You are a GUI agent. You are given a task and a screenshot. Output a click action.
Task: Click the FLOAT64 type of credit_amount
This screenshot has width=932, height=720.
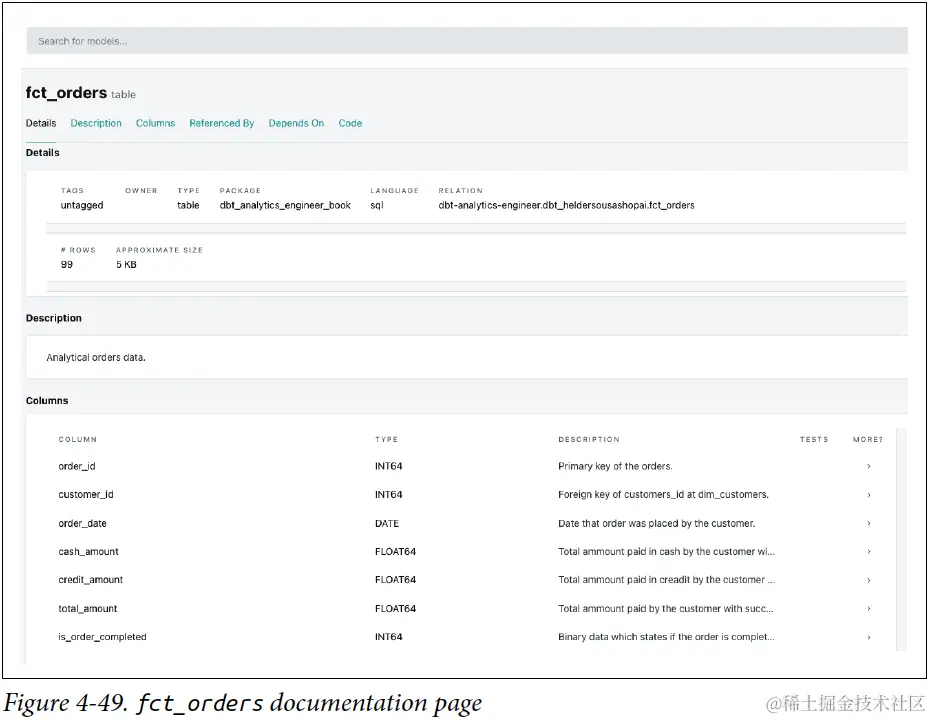click(x=395, y=580)
